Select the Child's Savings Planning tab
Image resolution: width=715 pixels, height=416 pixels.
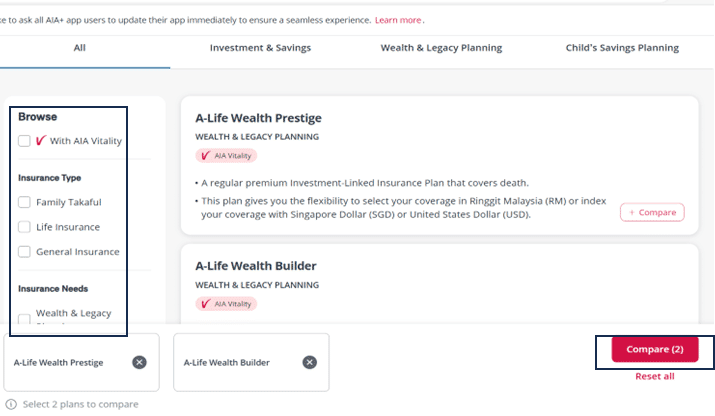(622, 48)
